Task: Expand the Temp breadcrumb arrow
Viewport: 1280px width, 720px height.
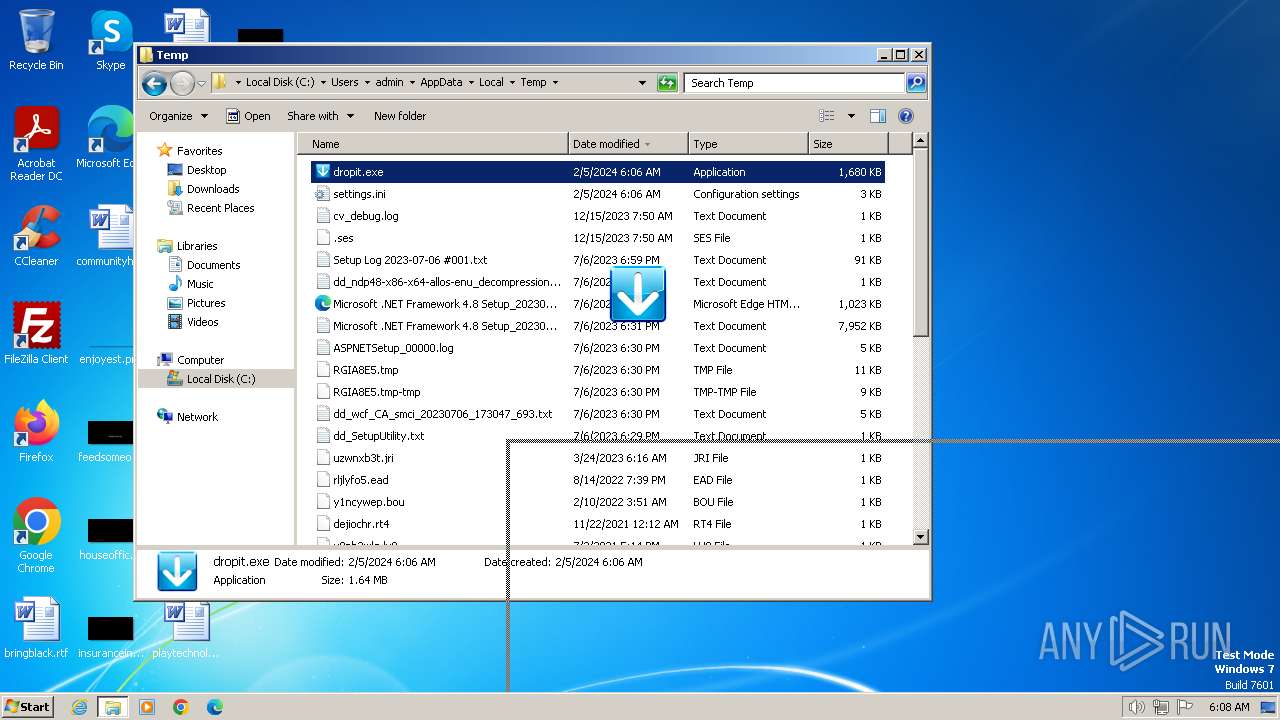Action: click(x=555, y=83)
